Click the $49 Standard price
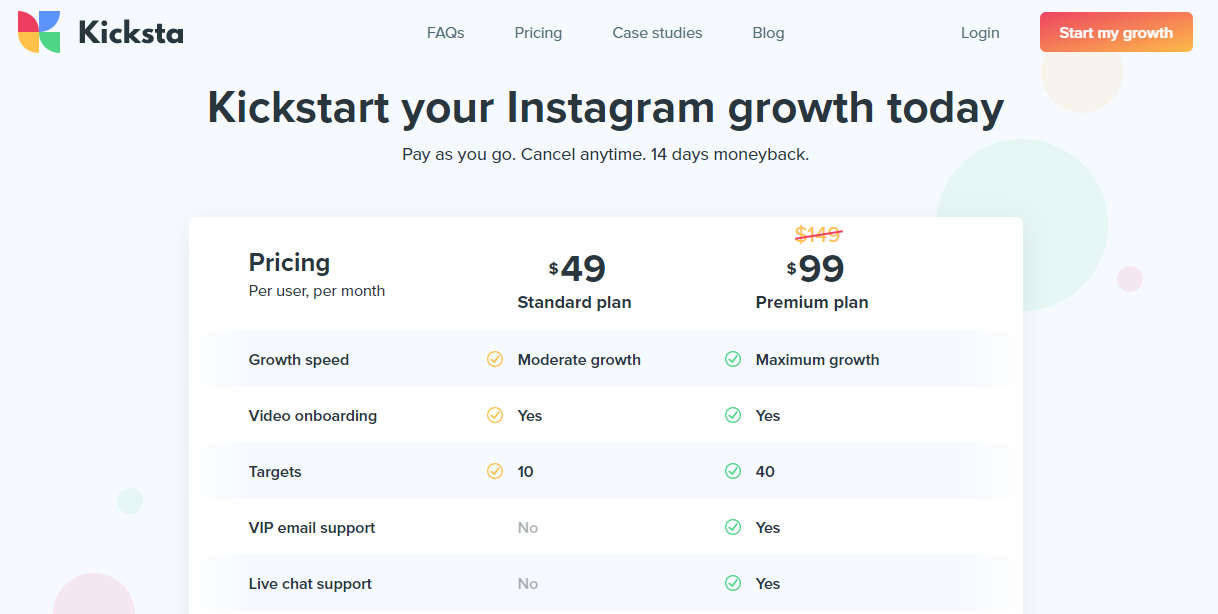 (x=577, y=268)
